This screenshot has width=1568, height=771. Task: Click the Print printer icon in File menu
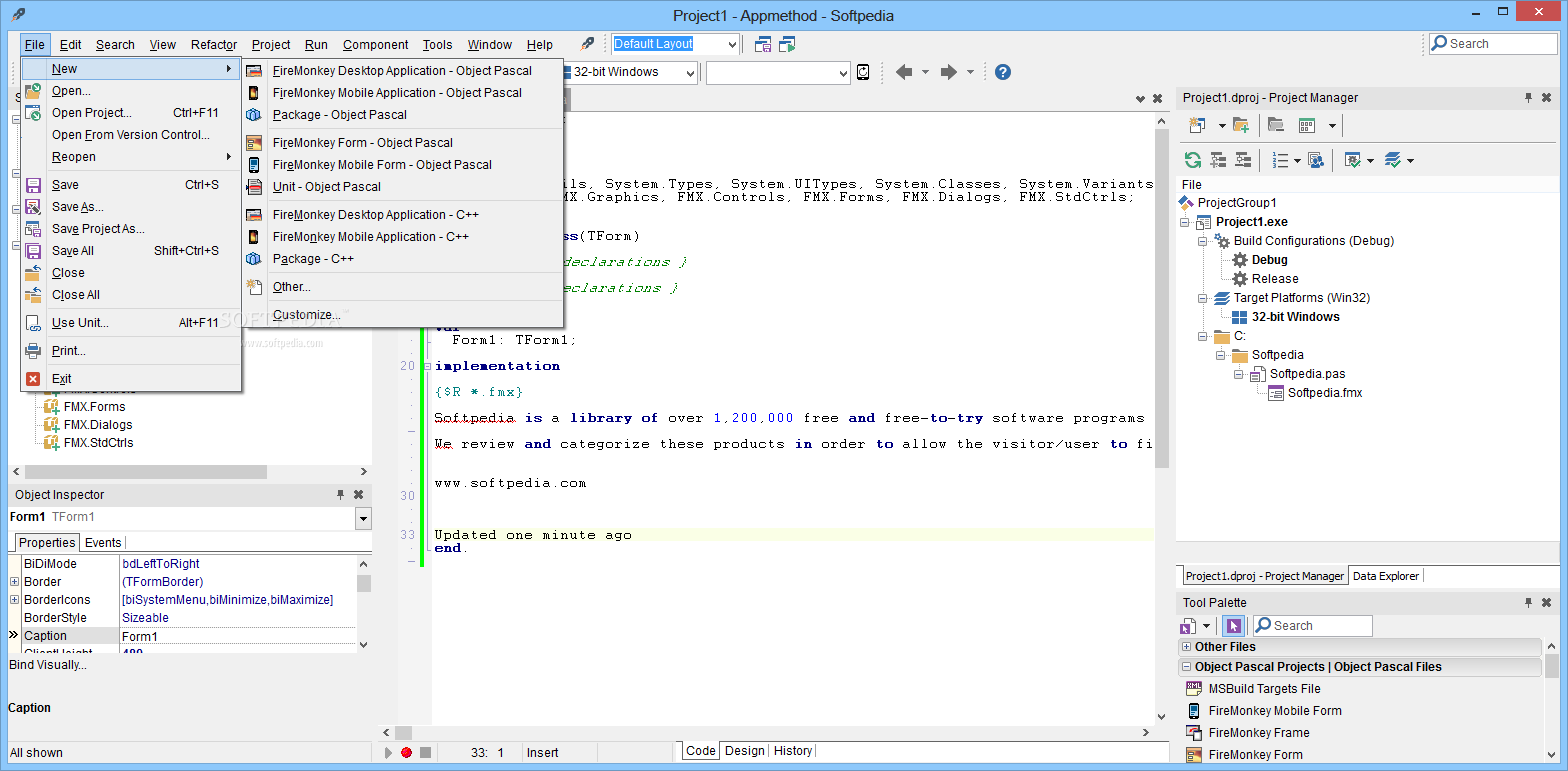(33, 351)
